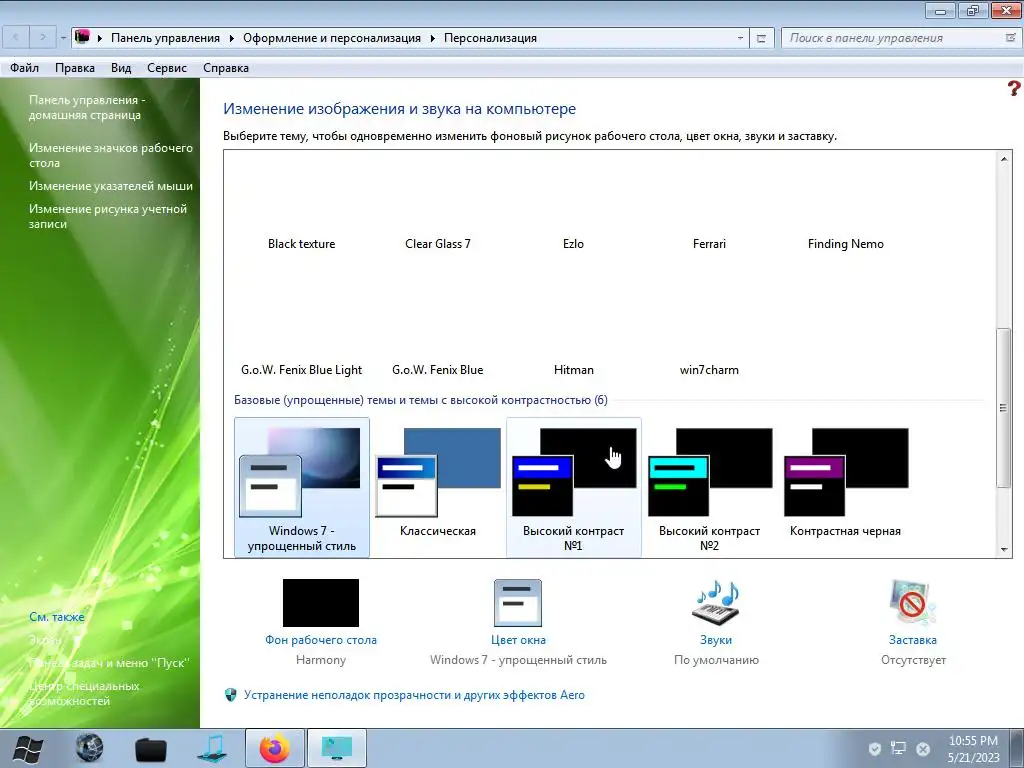Image resolution: width=1024 pixels, height=768 pixels.
Task: Click the Звуки link
Action: [716, 640]
